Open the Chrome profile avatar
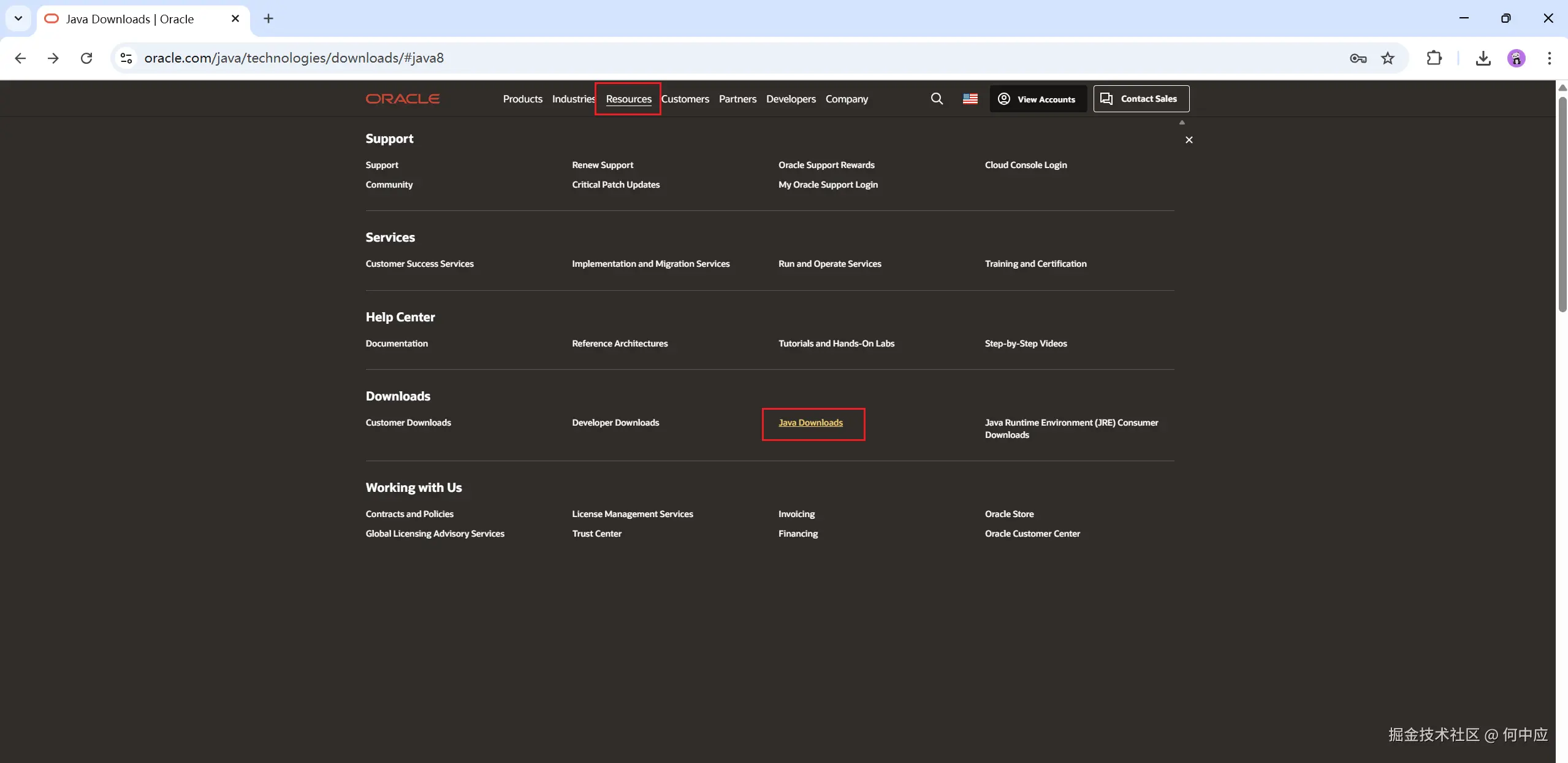Viewport: 1568px width, 763px height. click(1516, 58)
